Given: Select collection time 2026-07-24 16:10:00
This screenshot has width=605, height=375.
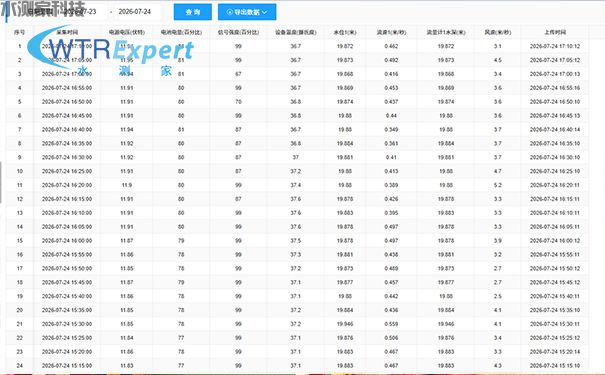Looking at the screenshot, I should click(67, 213).
